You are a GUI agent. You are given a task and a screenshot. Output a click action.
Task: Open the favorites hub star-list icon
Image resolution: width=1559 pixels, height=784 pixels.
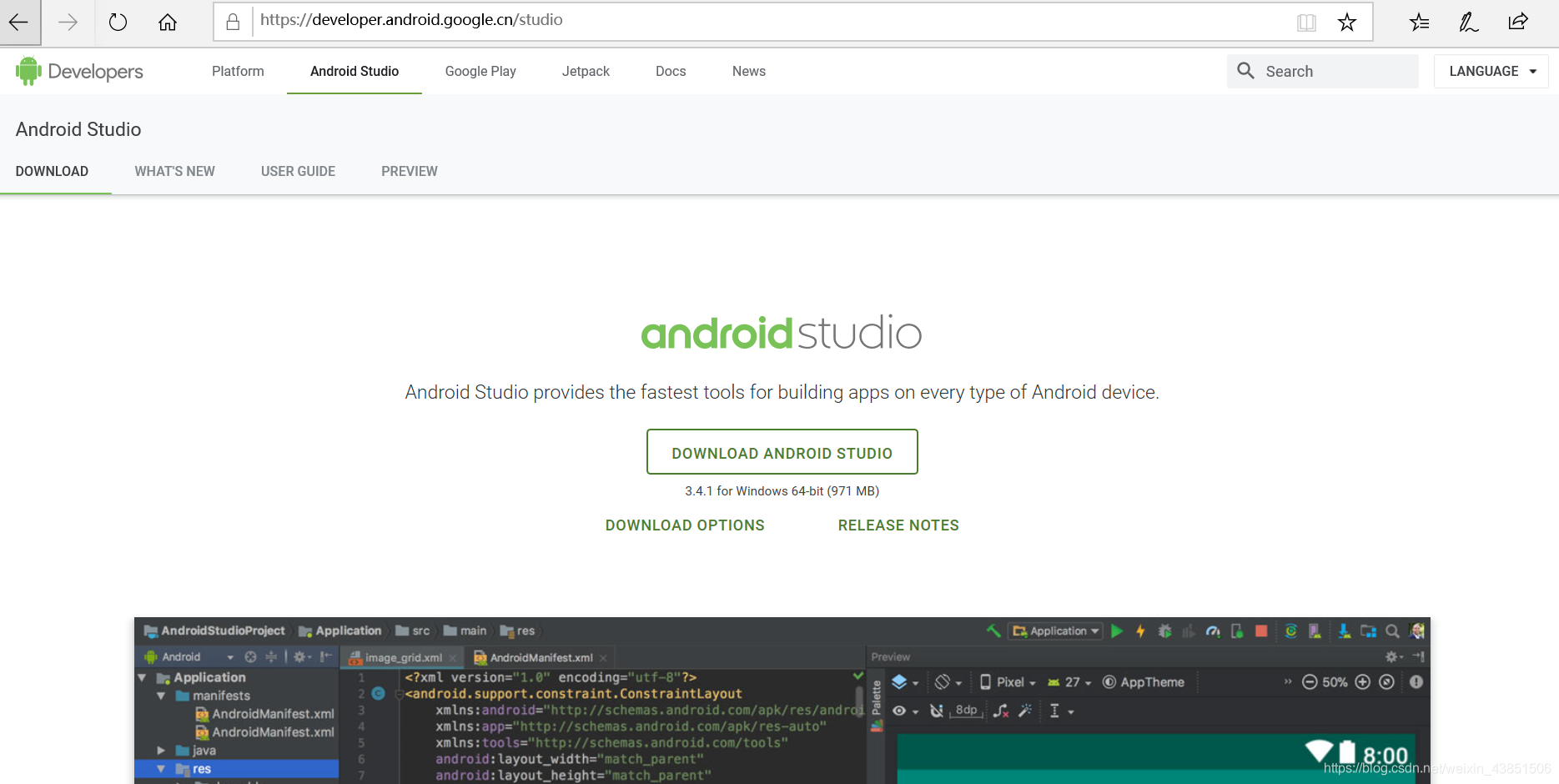click(x=1419, y=23)
